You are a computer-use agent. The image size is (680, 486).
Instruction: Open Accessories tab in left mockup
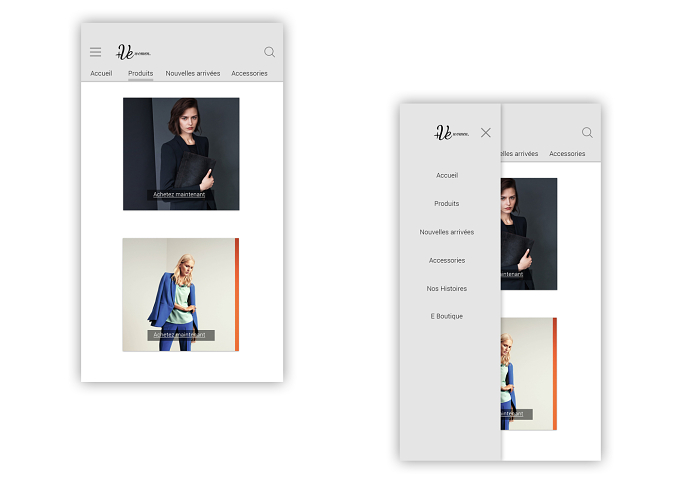point(249,73)
